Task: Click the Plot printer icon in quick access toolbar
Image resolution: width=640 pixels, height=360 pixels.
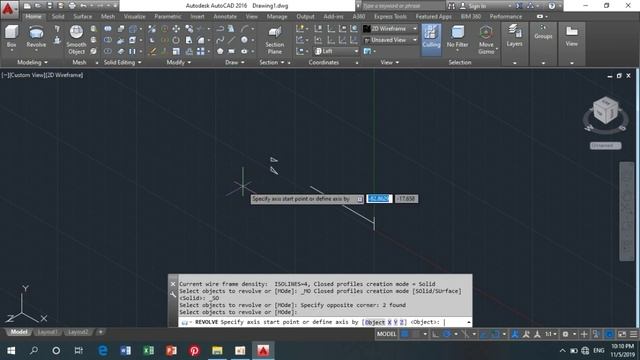Action: (72, 6)
